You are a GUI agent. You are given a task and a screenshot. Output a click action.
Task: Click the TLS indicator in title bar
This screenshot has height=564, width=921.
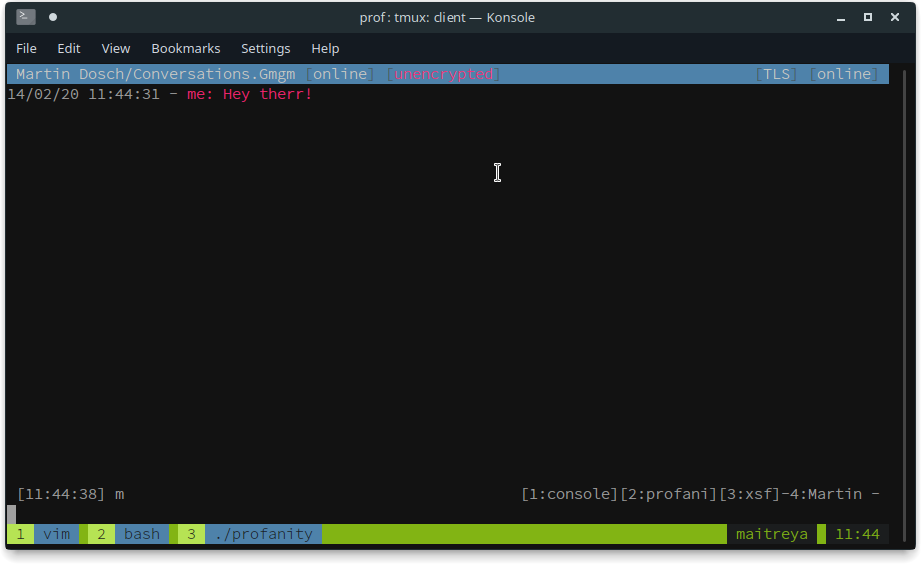pos(777,74)
